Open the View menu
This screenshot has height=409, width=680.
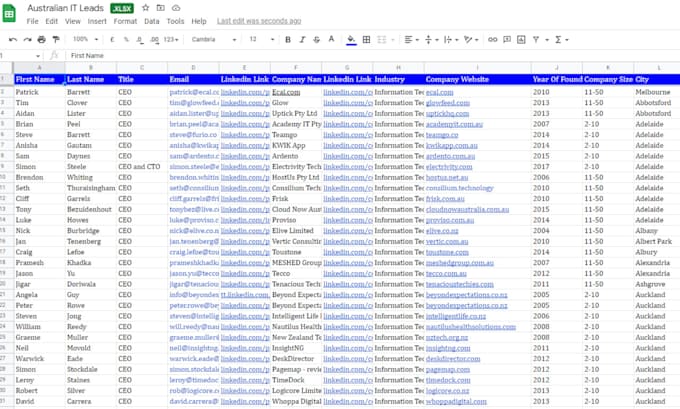coord(72,21)
